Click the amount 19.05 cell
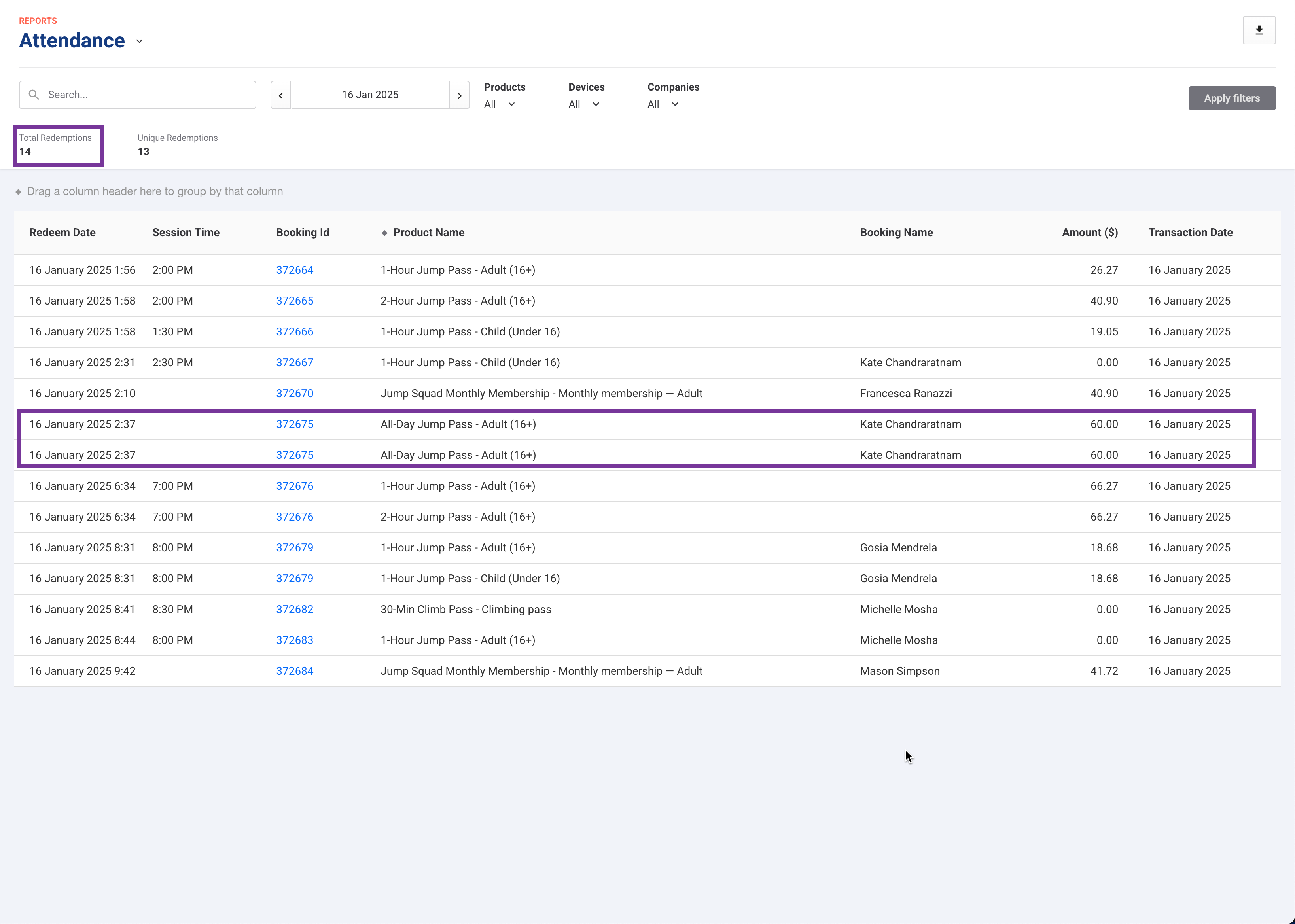This screenshot has height=924, width=1295. [x=1104, y=332]
